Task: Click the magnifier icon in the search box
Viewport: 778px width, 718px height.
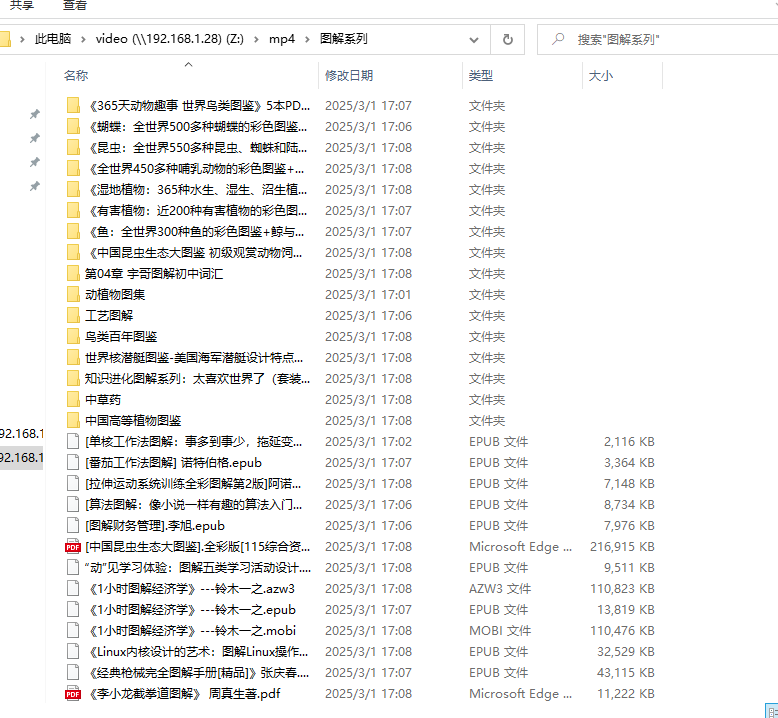Action: click(556, 39)
